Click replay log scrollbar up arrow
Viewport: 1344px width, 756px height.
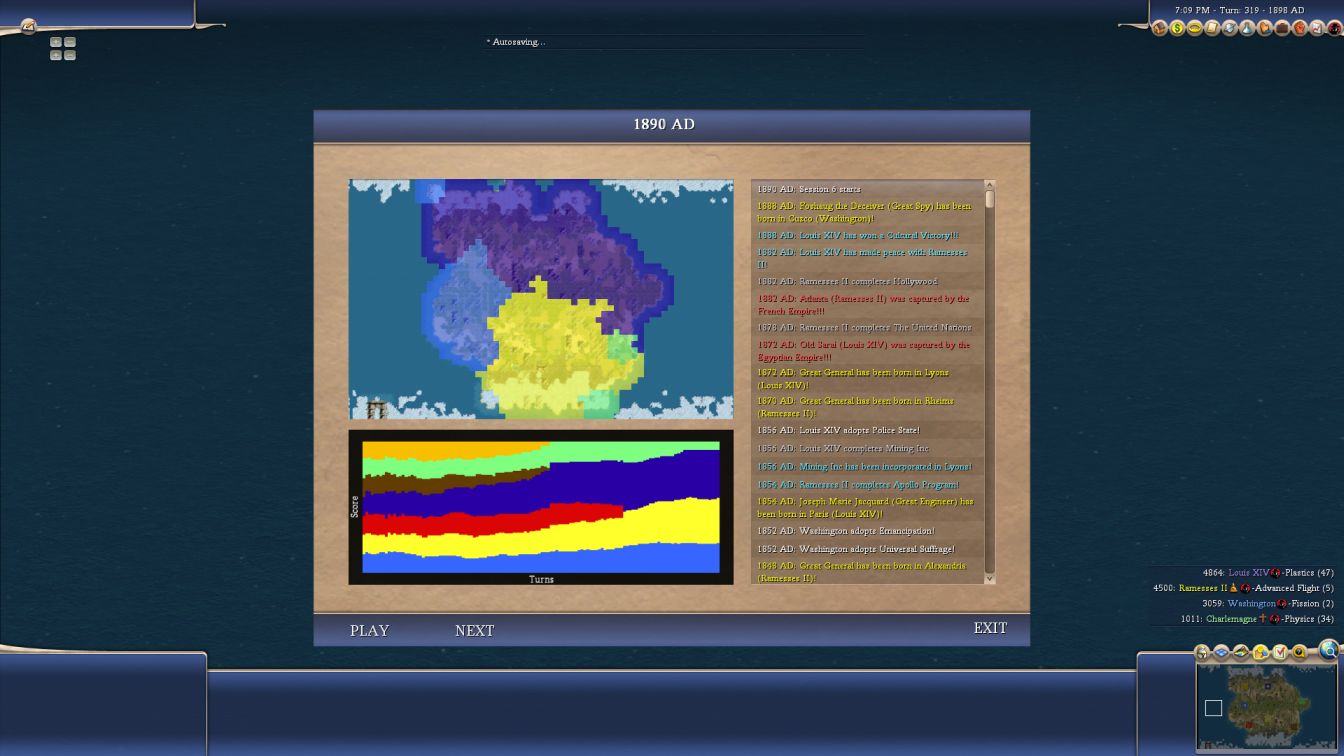click(x=990, y=185)
